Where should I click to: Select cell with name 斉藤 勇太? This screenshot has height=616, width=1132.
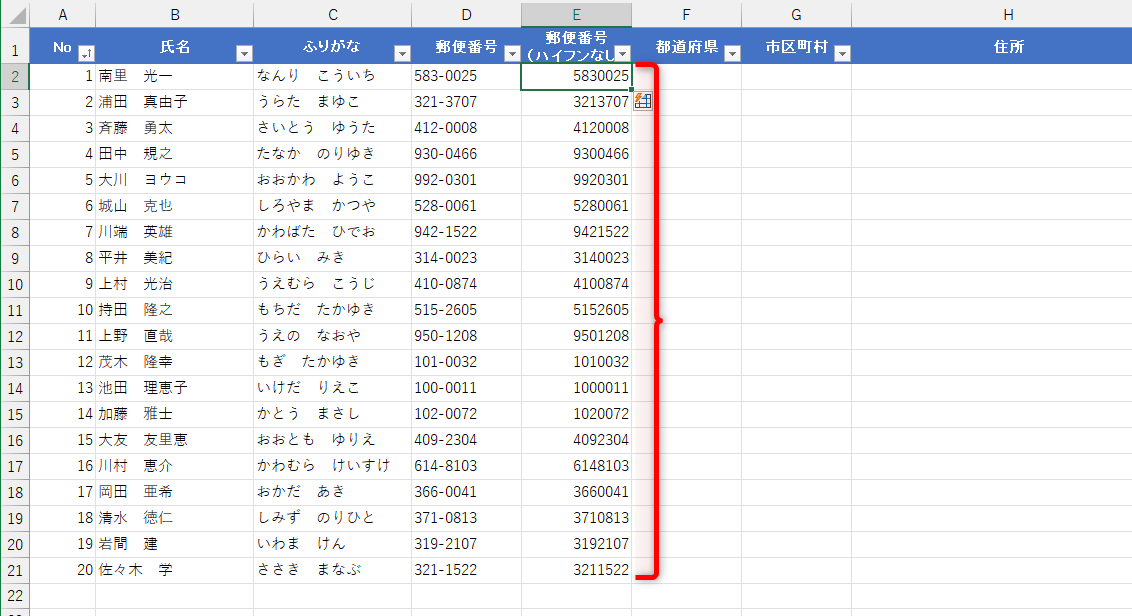(175, 128)
